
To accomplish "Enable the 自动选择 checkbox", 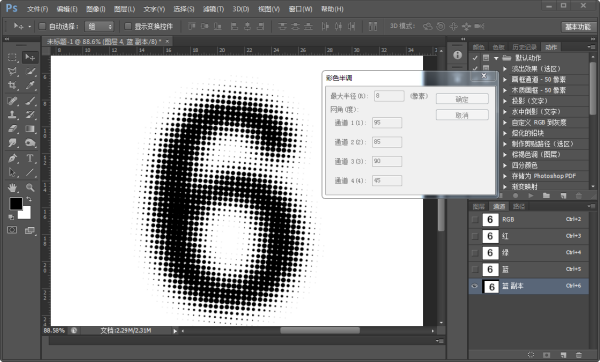I will click(42, 26).
